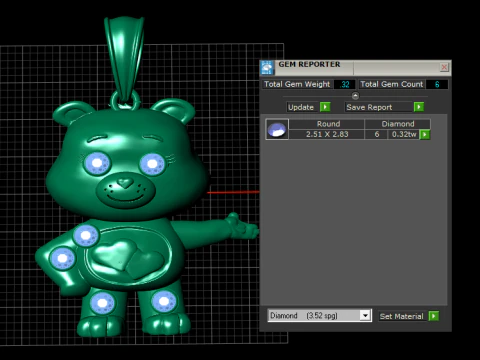Click the Total Gem Weight value .32
The height and width of the screenshot is (360, 480).
(x=344, y=84)
